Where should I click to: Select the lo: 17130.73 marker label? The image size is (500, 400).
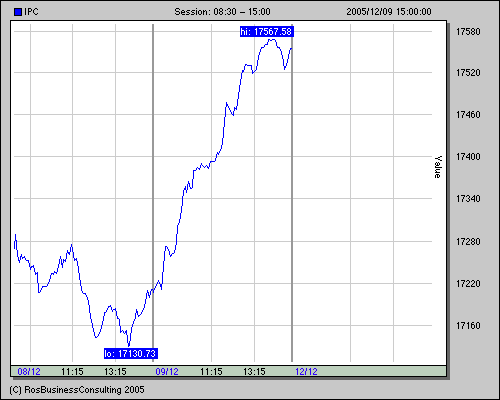click(x=131, y=353)
